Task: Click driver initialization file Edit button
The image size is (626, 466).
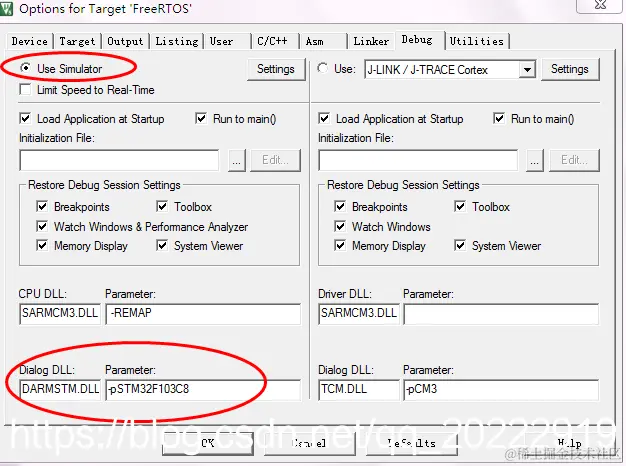Action: [x=574, y=161]
